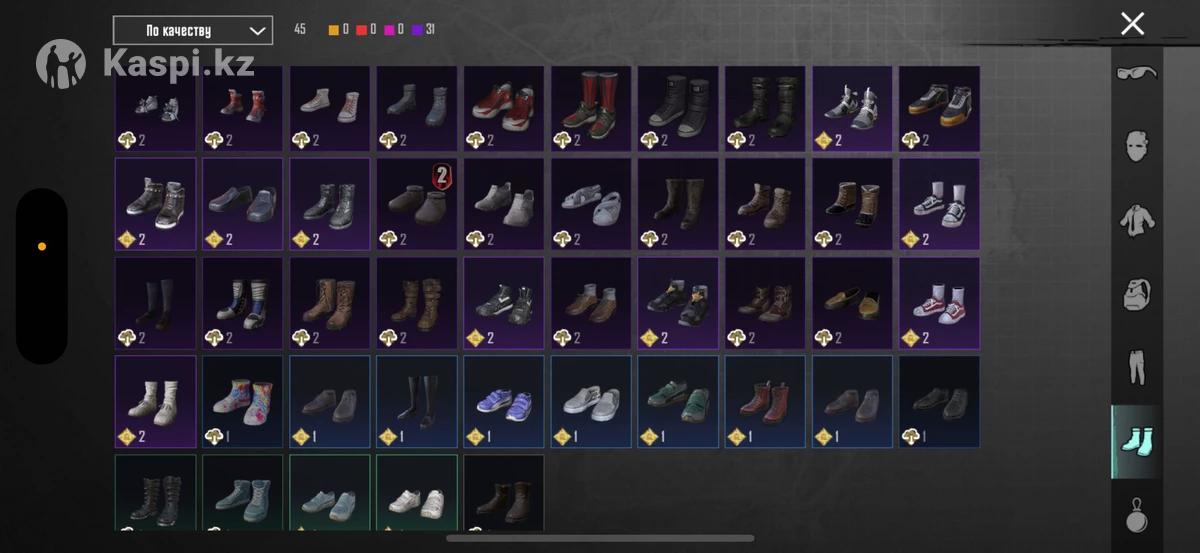Choose the blue sneakers item
This screenshot has width=1200, height=553.
click(x=504, y=402)
